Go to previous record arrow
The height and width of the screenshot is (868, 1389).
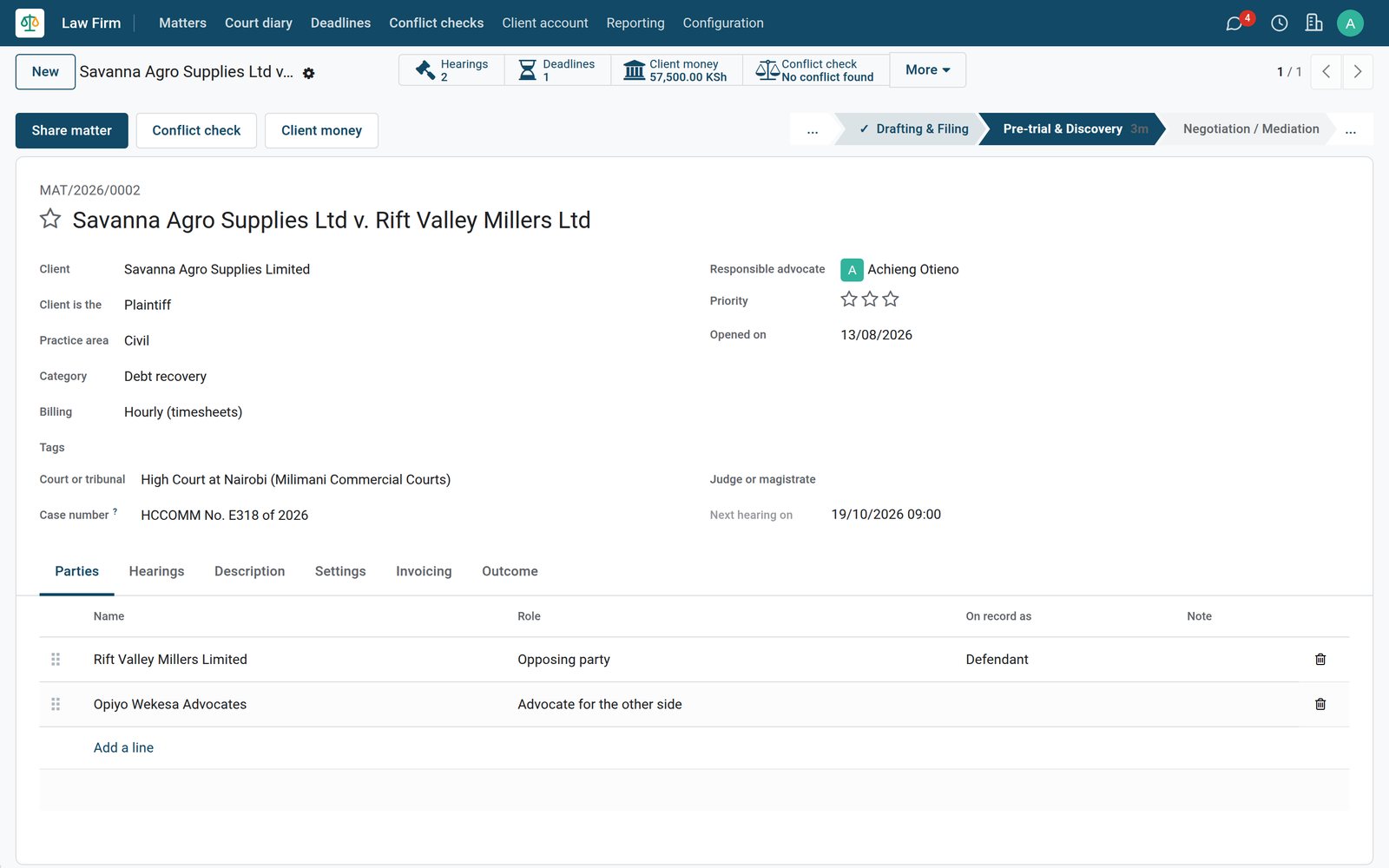click(1326, 72)
